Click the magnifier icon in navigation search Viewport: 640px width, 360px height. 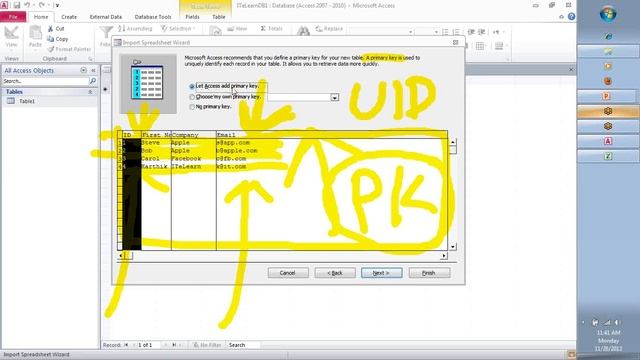(93, 81)
